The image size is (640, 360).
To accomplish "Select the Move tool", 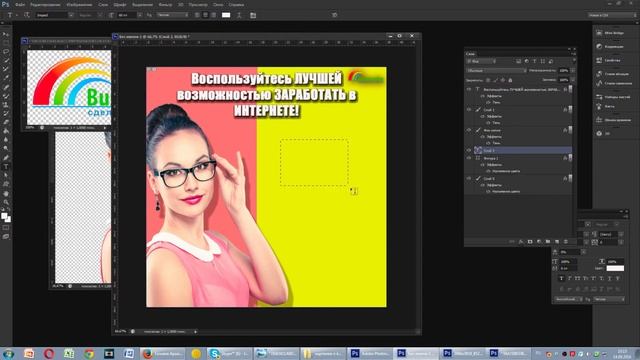I will 6,34.
